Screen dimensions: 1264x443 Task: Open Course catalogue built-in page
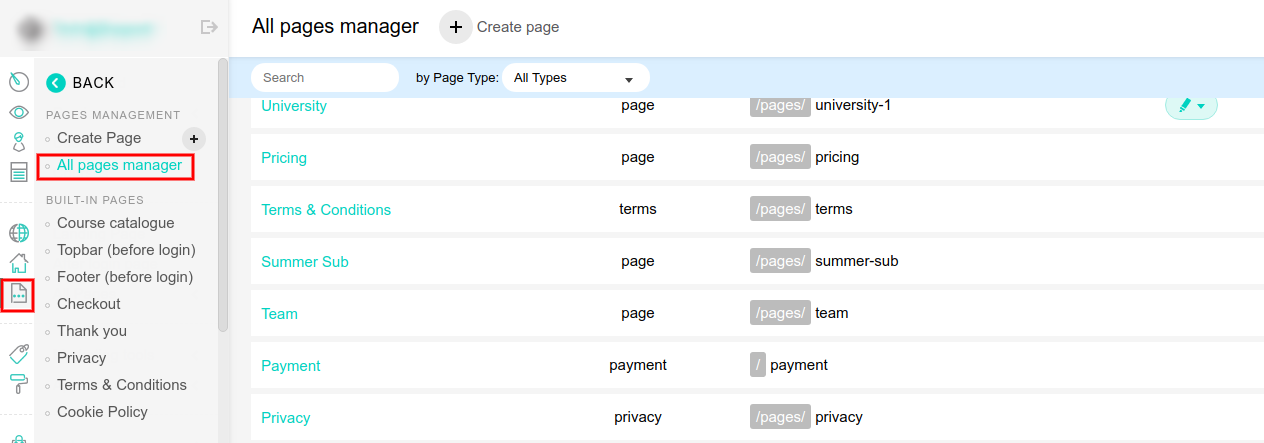click(115, 223)
